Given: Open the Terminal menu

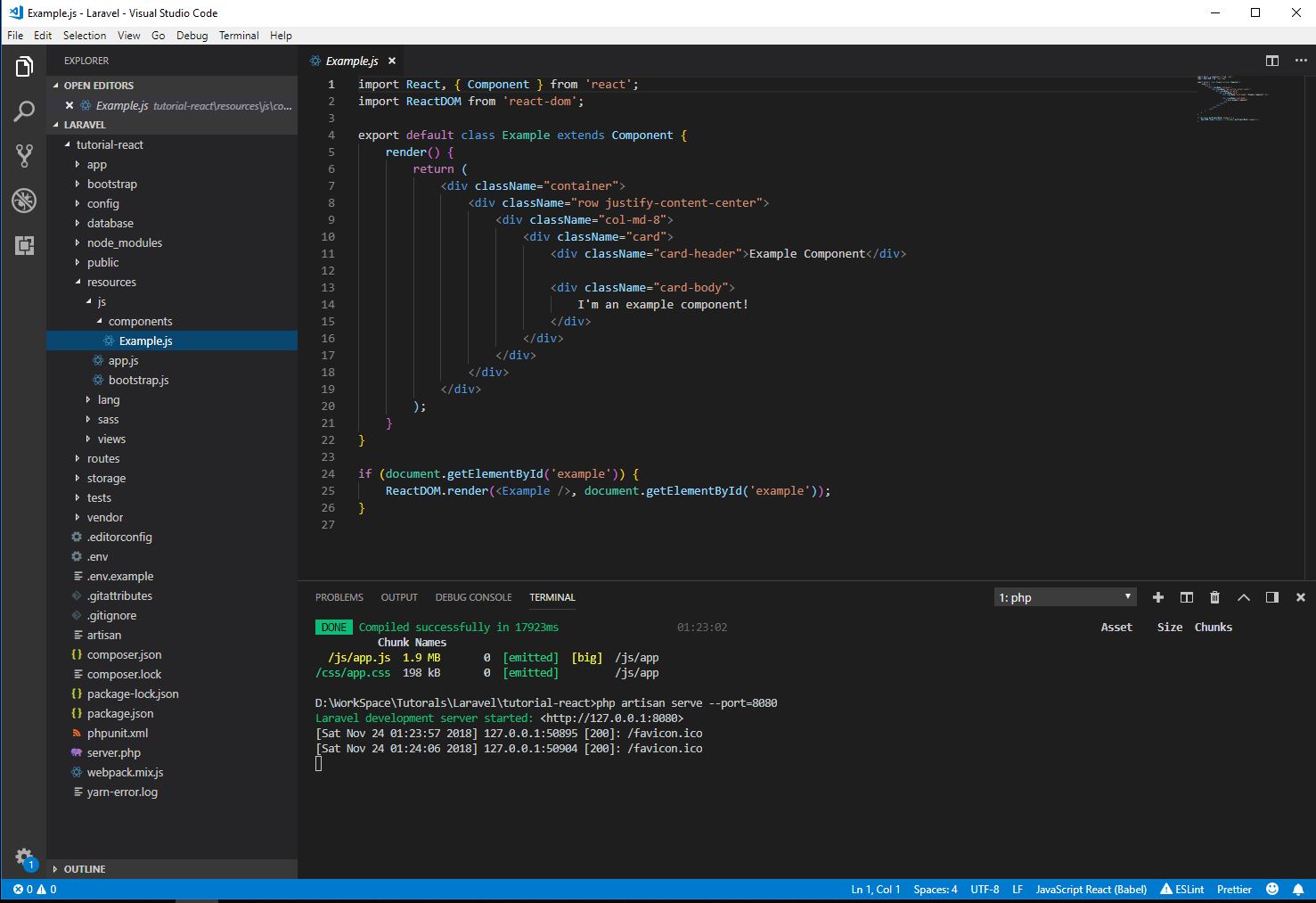Looking at the screenshot, I should 239,35.
